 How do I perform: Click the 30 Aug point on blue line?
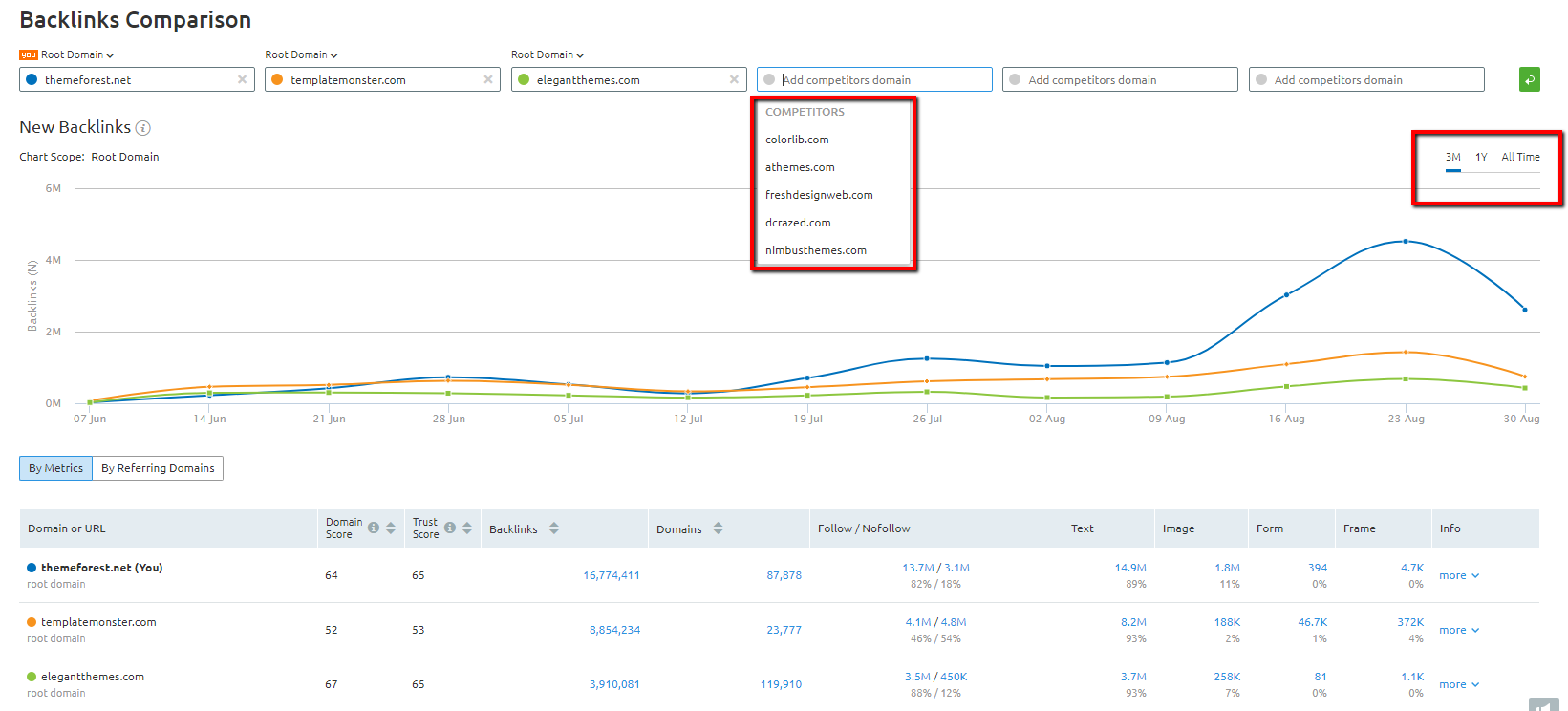[x=1525, y=310]
